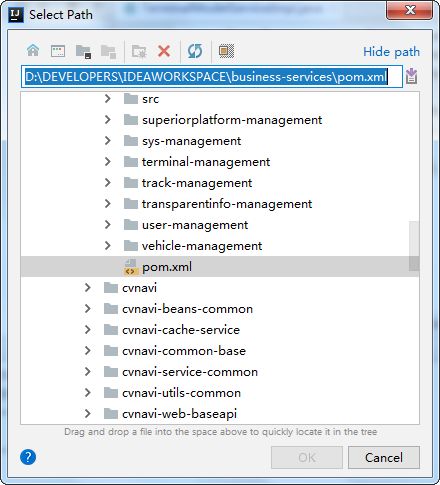Refresh the file tree
The image size is (440, 485).
[195, 51]
